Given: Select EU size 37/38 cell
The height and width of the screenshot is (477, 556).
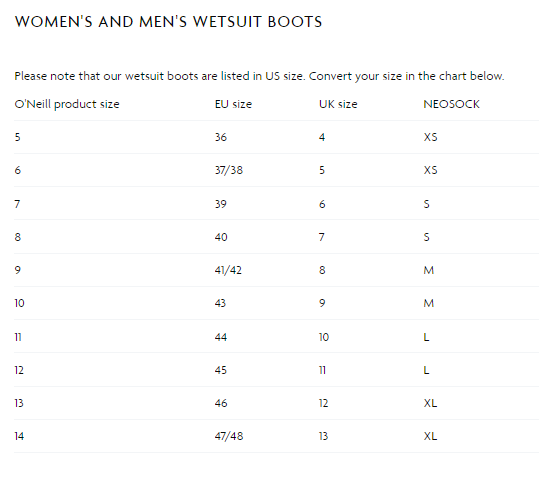Looking at the screenshot, I should click(229, 170).
